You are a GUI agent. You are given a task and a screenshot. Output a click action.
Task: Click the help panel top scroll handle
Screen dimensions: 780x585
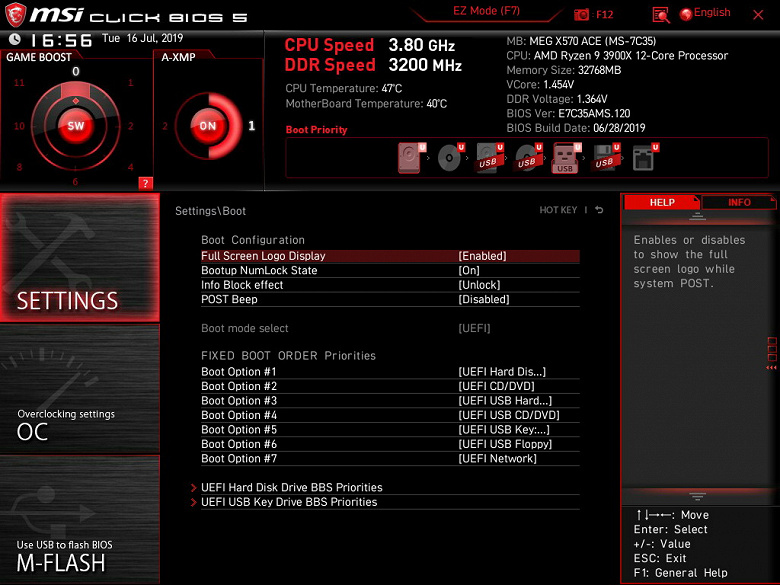(x=697, y=216)
